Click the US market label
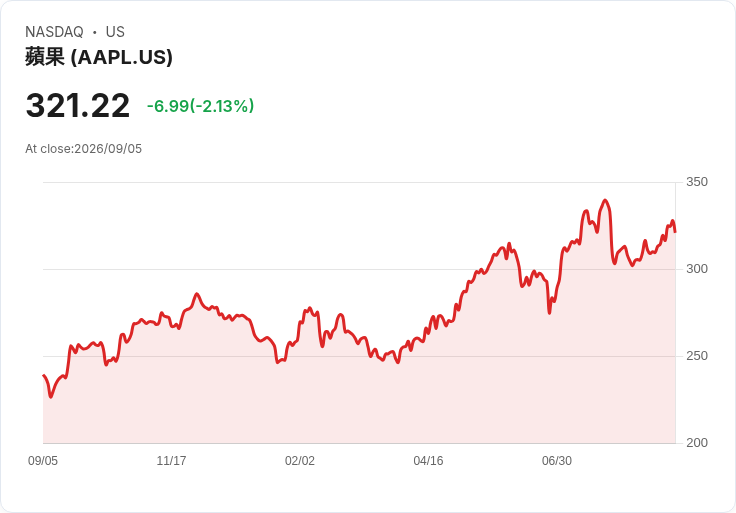The image size is (736, 513). (x=115, y=32)
